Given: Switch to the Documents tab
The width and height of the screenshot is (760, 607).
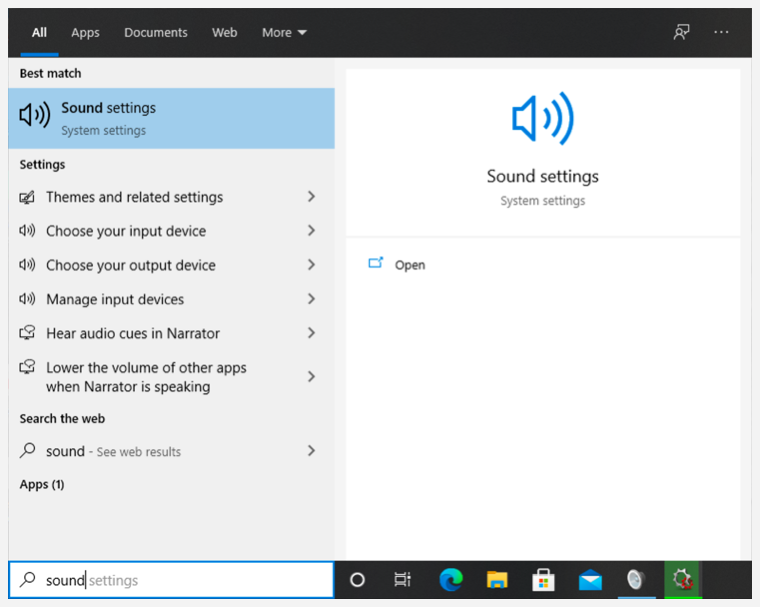Looking at the screenshot, I should (155, 32).
